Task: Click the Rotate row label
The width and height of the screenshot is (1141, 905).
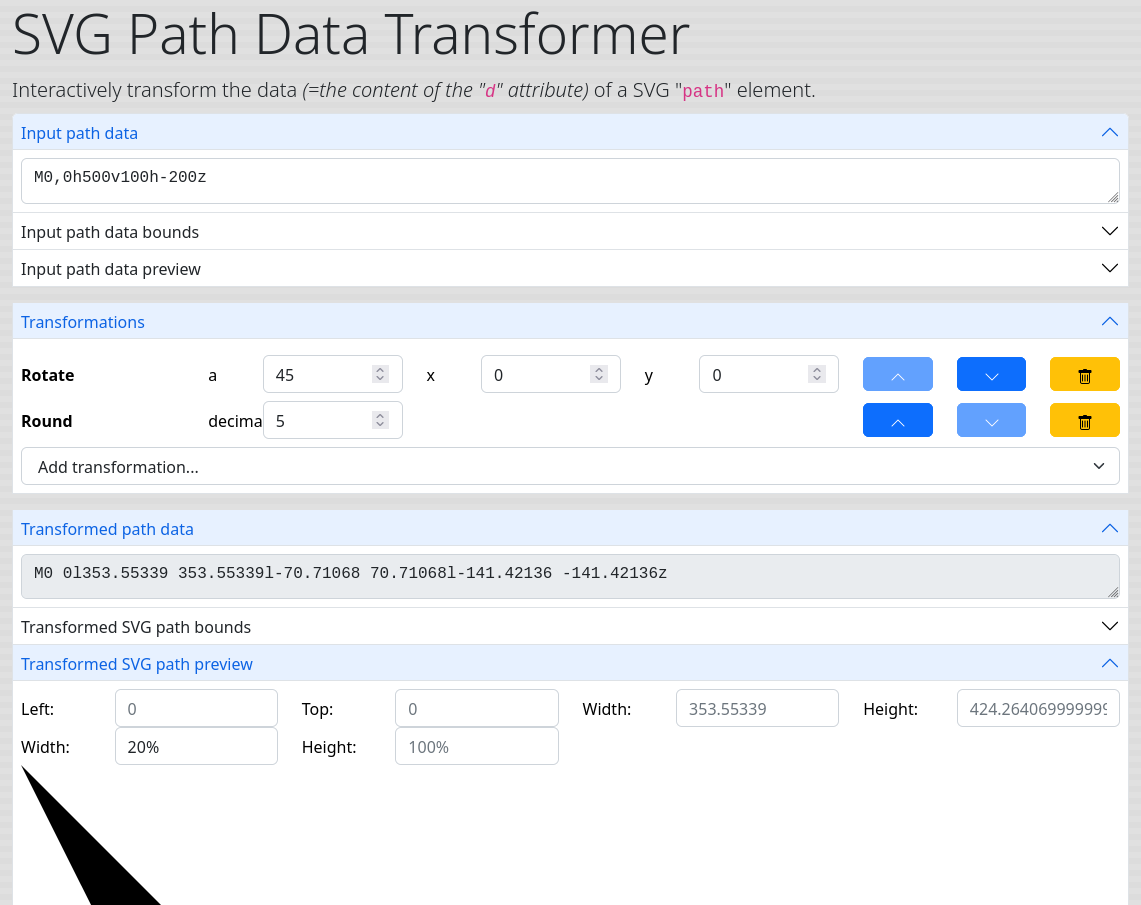Action: (47, 375)
